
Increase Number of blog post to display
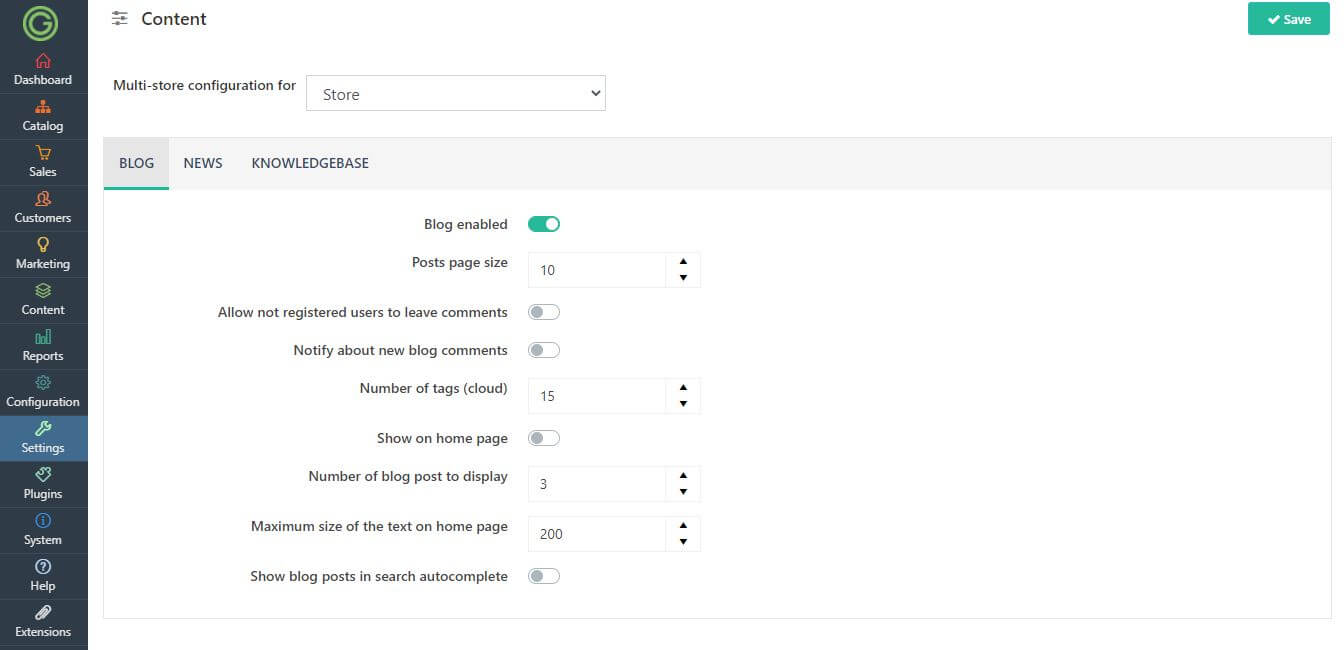pyautogui.click(x=683, y=476)
